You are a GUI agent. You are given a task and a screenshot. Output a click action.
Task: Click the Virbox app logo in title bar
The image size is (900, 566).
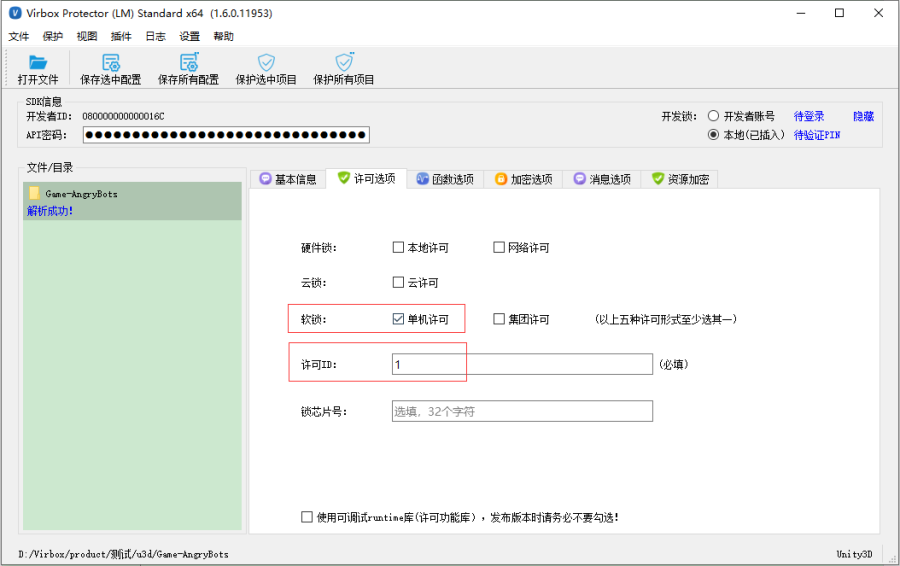(x=15, y=13)
